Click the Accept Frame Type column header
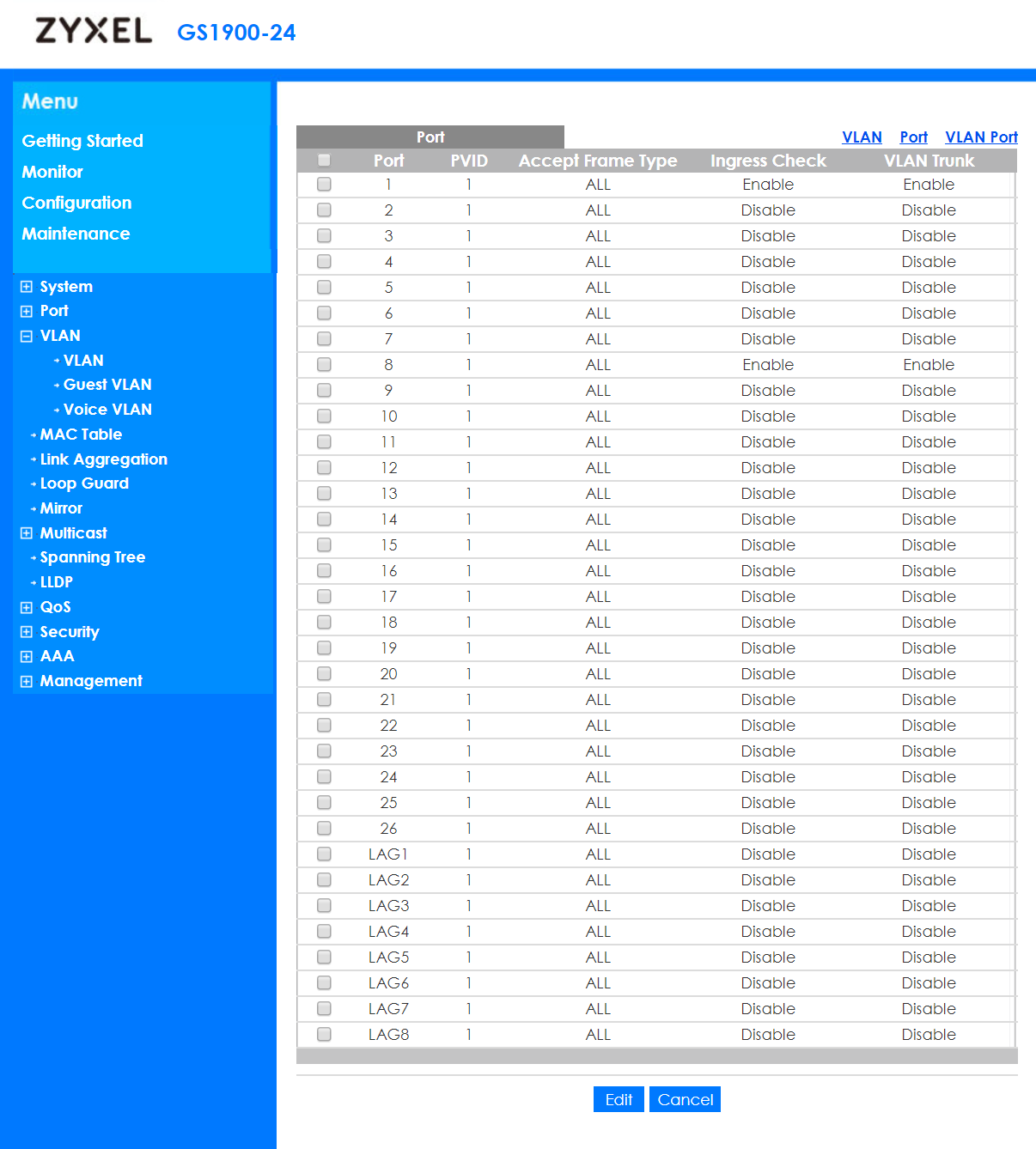The image size is (1036, 1149). (598, 161)
